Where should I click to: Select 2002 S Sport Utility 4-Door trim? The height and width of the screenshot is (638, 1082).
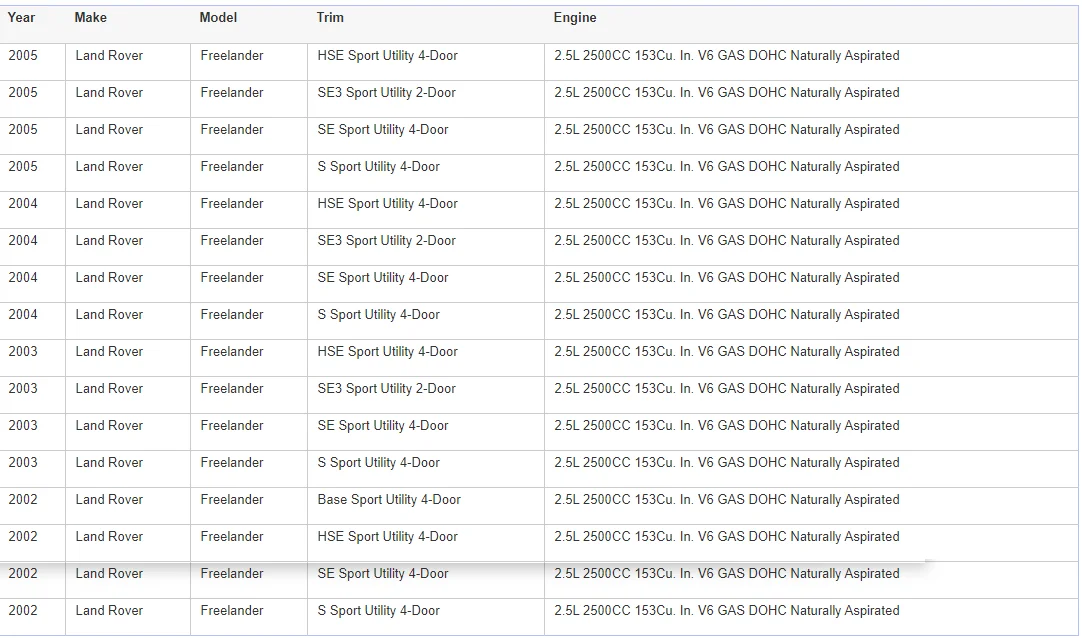378,611
